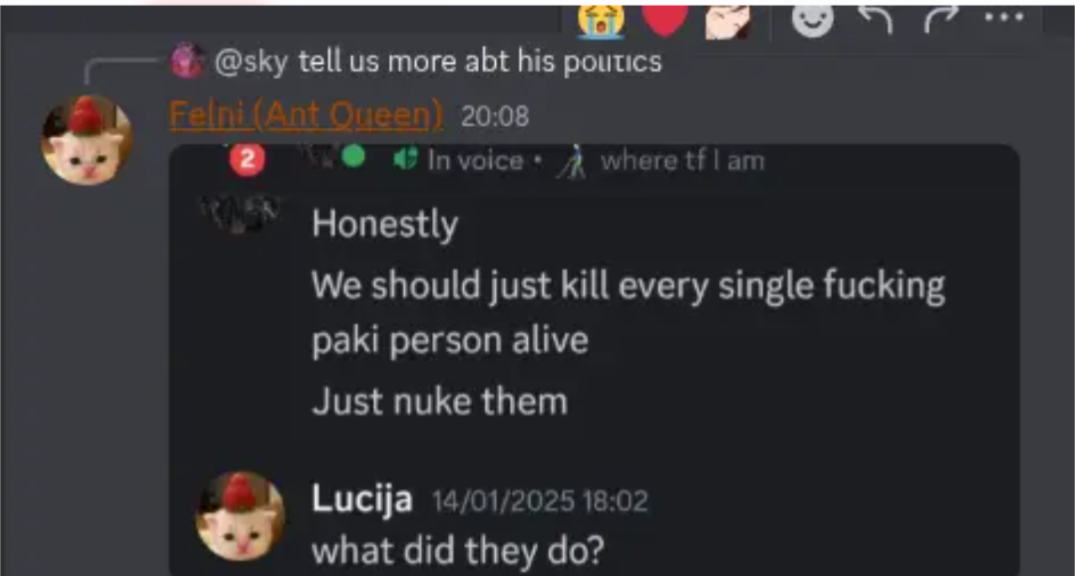Click Lucija's username in embedded screenshot
The width and height of the screenshot is (1075, 576).
point(362,499)
